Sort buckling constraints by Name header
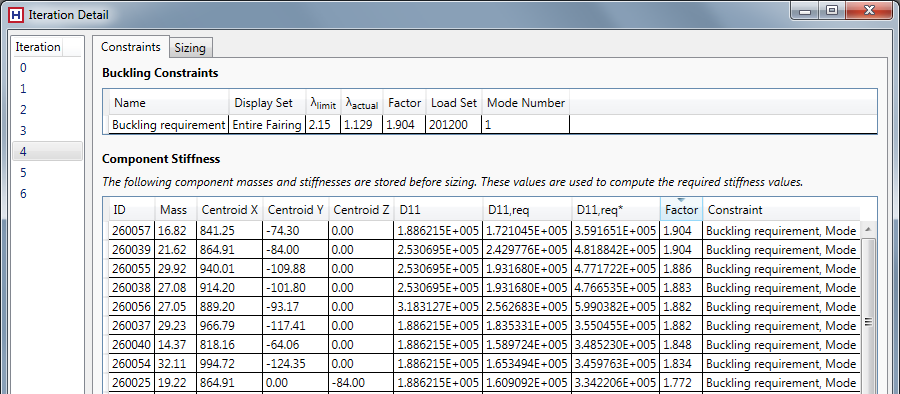This screenshot has height=394, width=900. [x=169, y=103]
